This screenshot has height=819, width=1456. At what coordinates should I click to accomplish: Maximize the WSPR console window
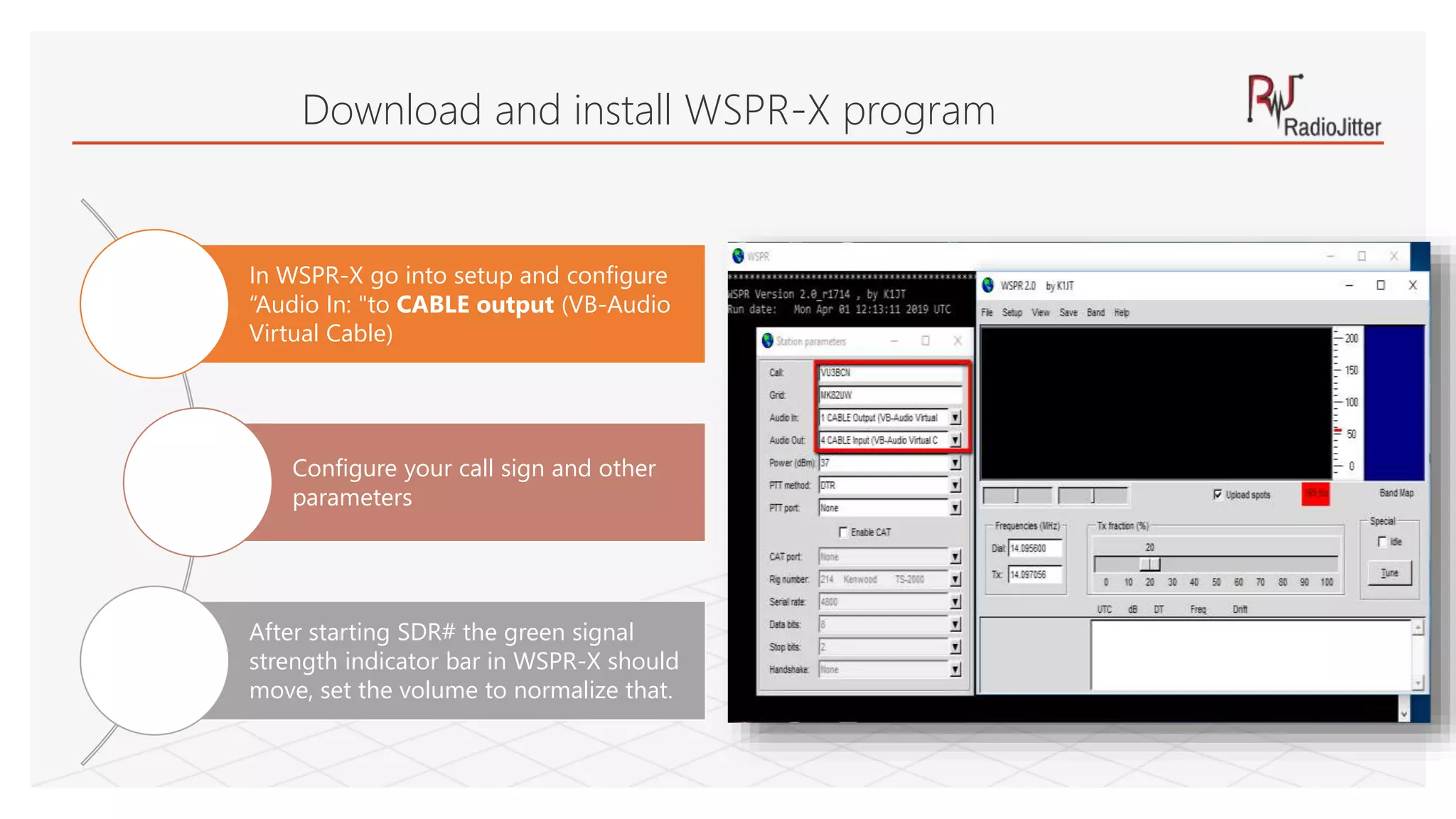tap(1361, 256)
